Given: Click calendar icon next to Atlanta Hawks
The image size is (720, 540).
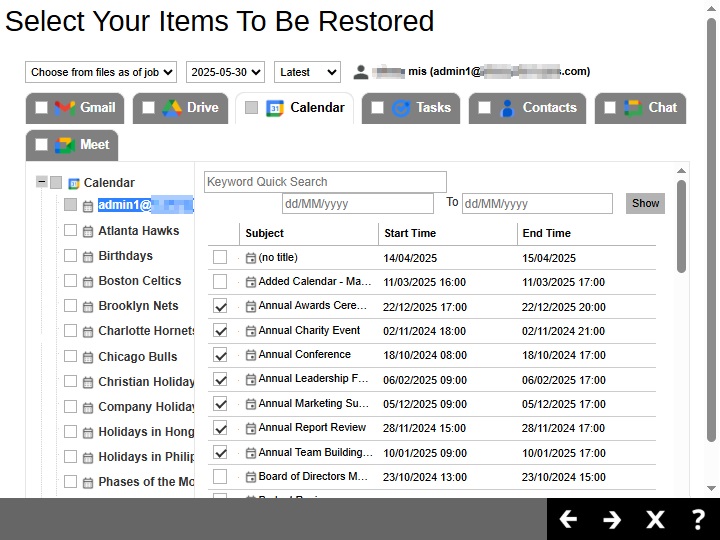Looking at the screenshot, I should pyautogui.click(x=88, y=231).
